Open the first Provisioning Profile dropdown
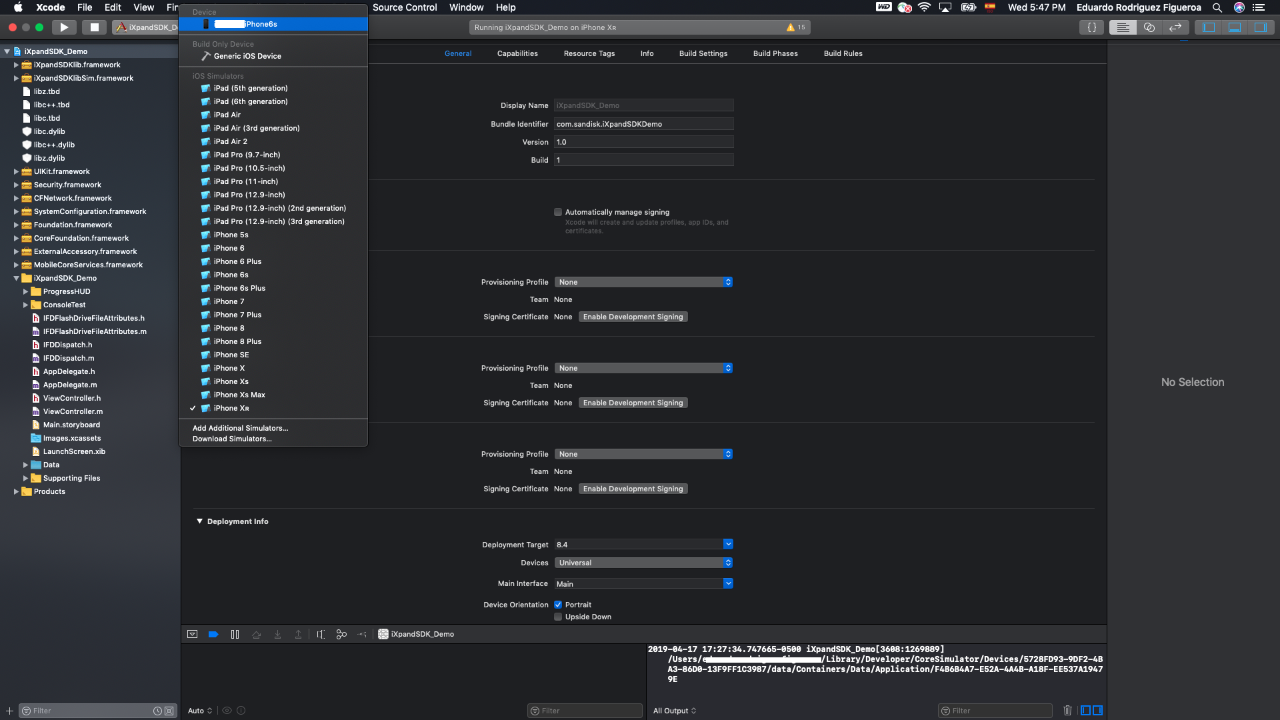 (643, 282)
